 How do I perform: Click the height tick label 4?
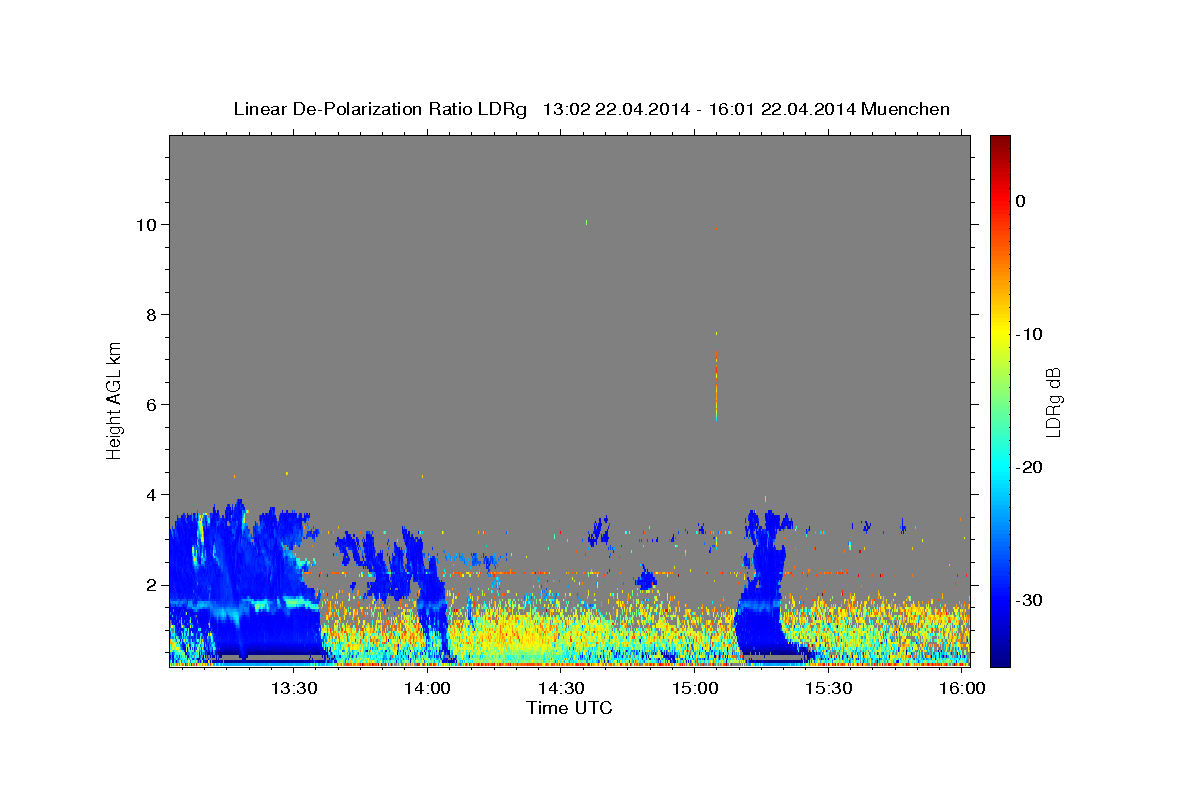(x=152, y=495)
